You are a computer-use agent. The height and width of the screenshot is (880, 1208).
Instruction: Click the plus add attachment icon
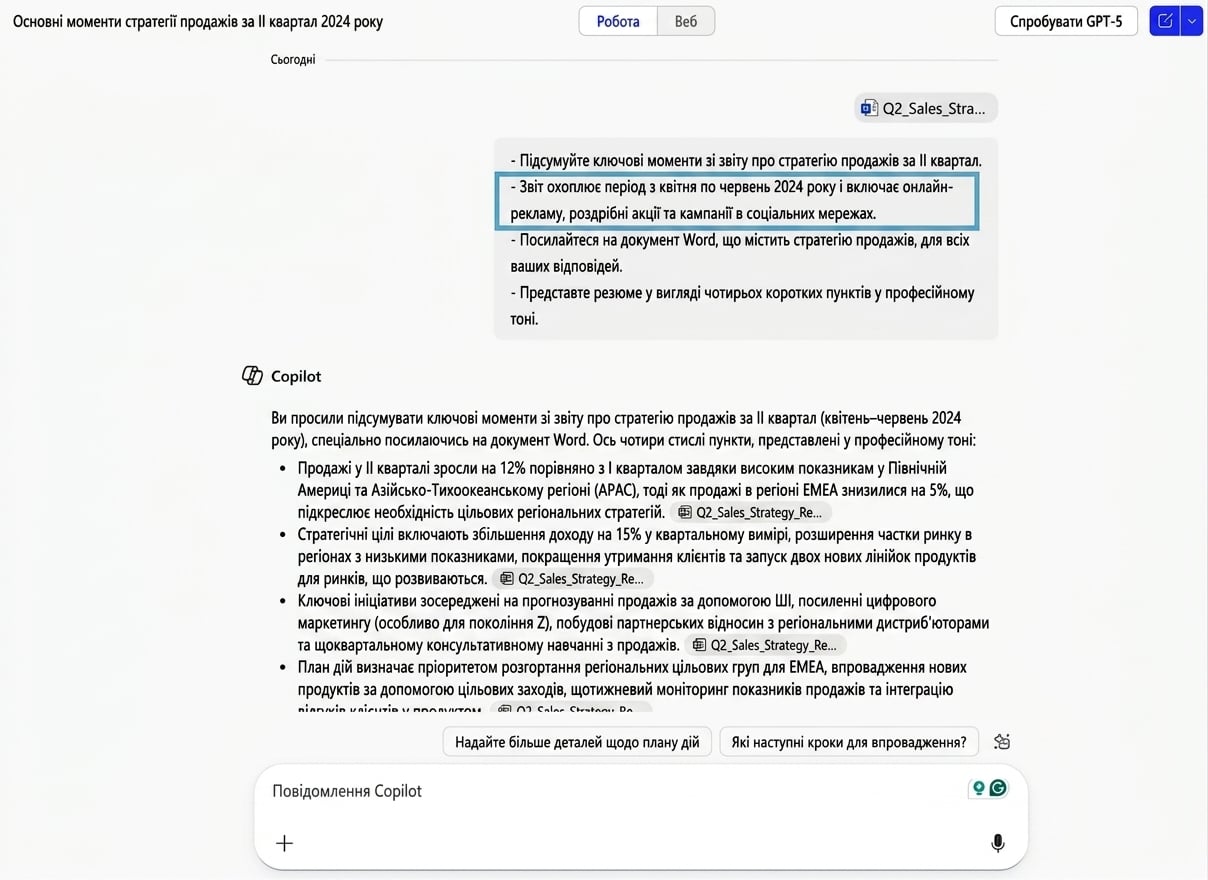tap(284, 843)
